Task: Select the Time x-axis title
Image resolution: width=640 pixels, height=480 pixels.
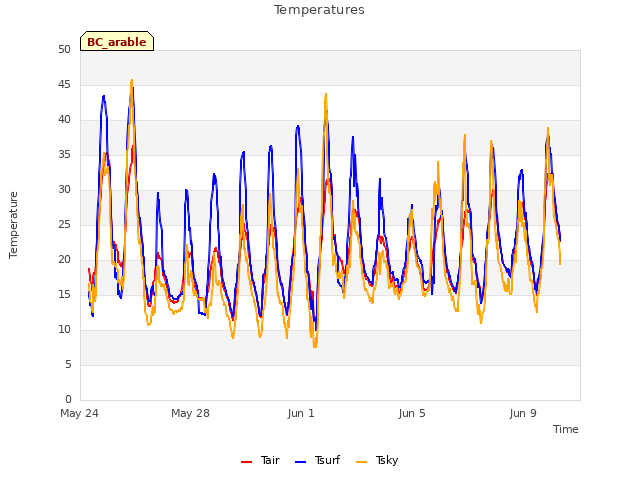Action: pyautogui.click(x=565, y=429)
